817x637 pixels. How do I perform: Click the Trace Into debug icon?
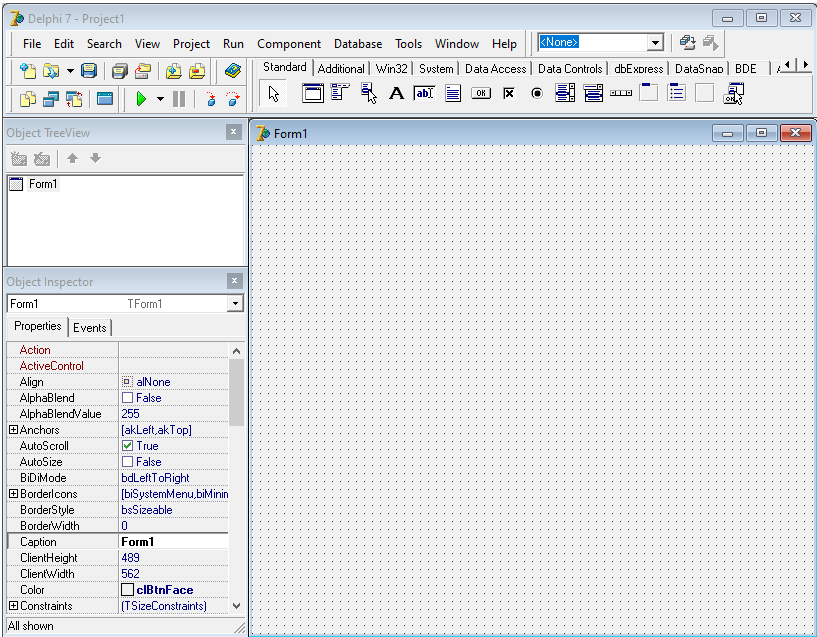211,98
